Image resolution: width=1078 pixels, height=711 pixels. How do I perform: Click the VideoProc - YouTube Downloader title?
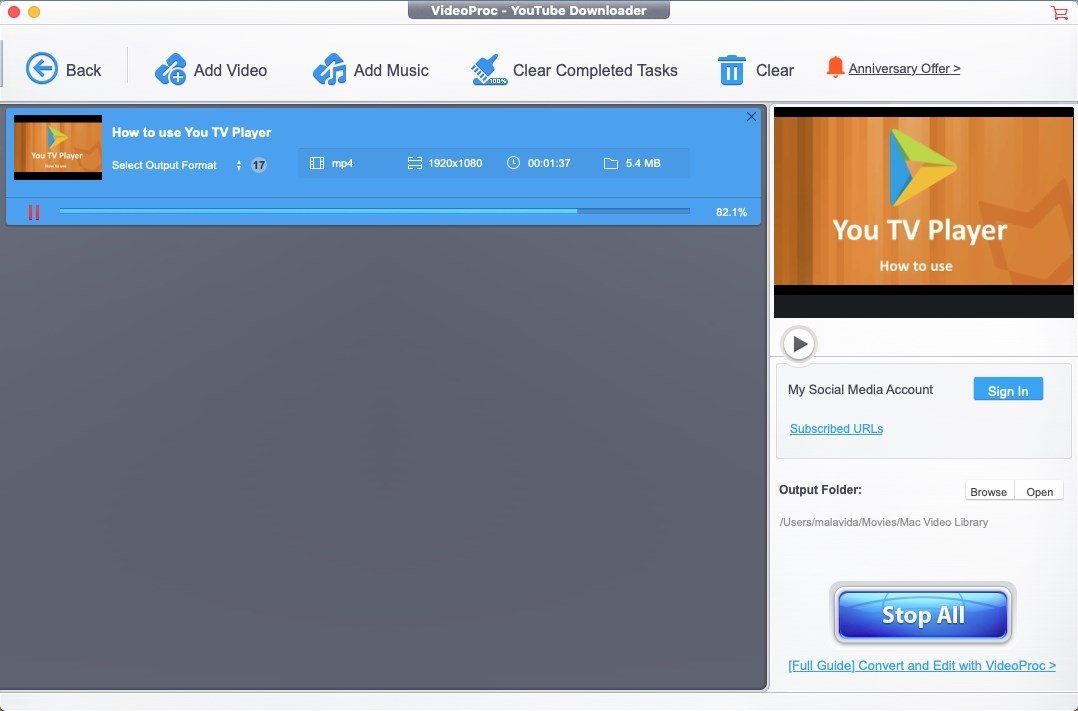[538, 10]
